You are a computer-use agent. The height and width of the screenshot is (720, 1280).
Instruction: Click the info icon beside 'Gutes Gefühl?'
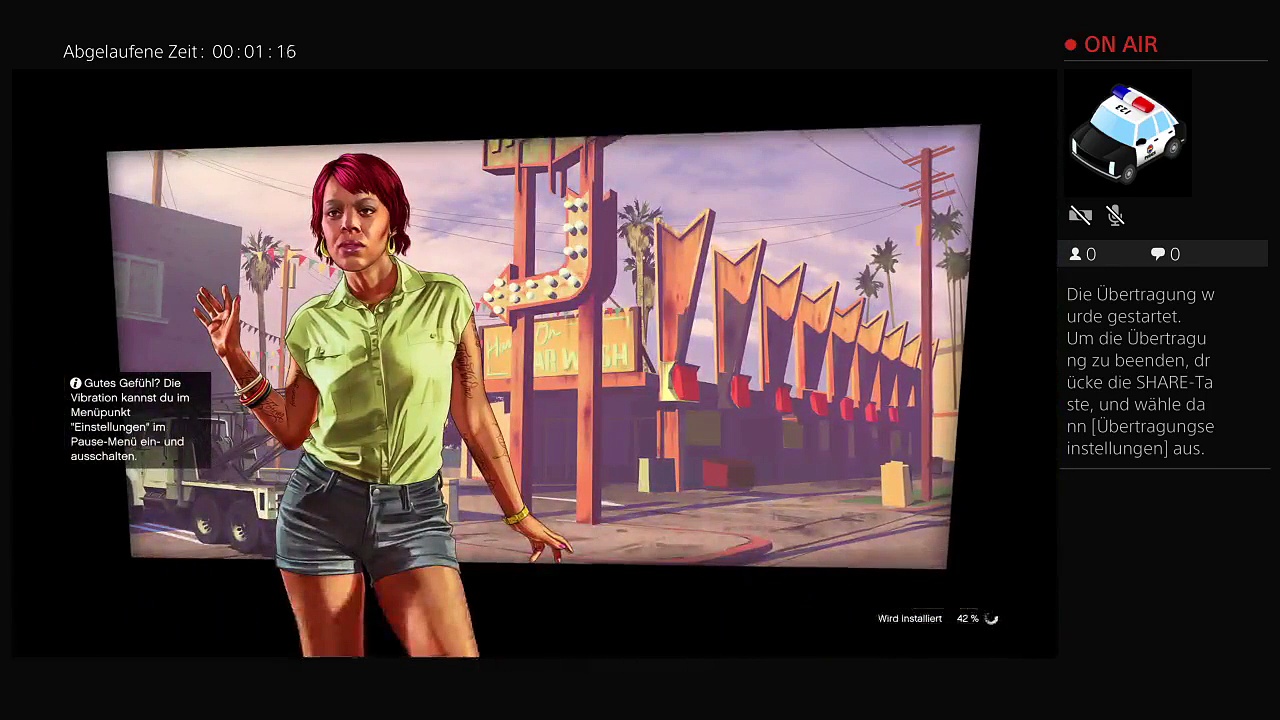pyautogui.click(x=75, y=383)
